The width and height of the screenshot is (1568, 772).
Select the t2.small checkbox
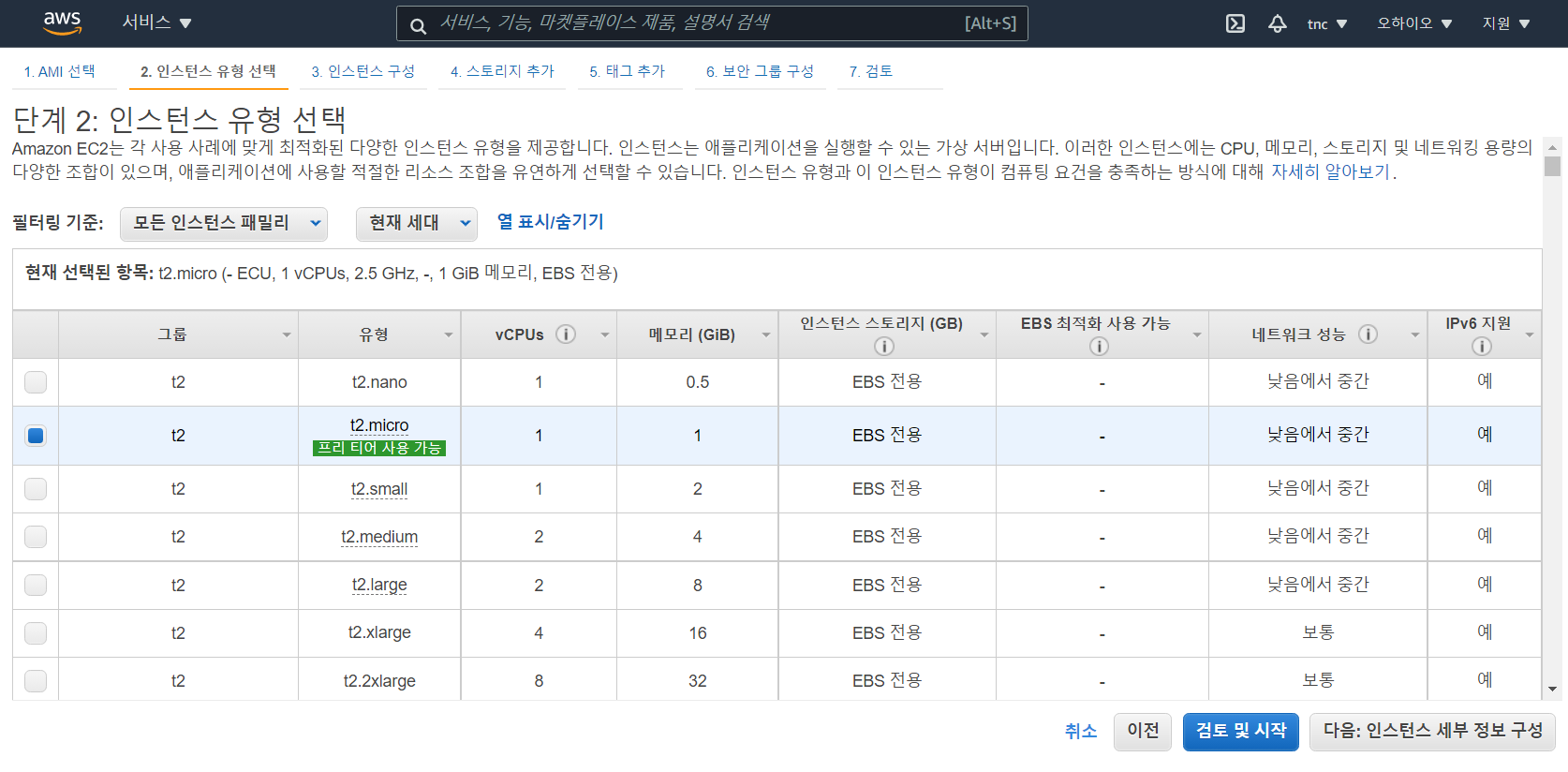[x=36, y=489]
